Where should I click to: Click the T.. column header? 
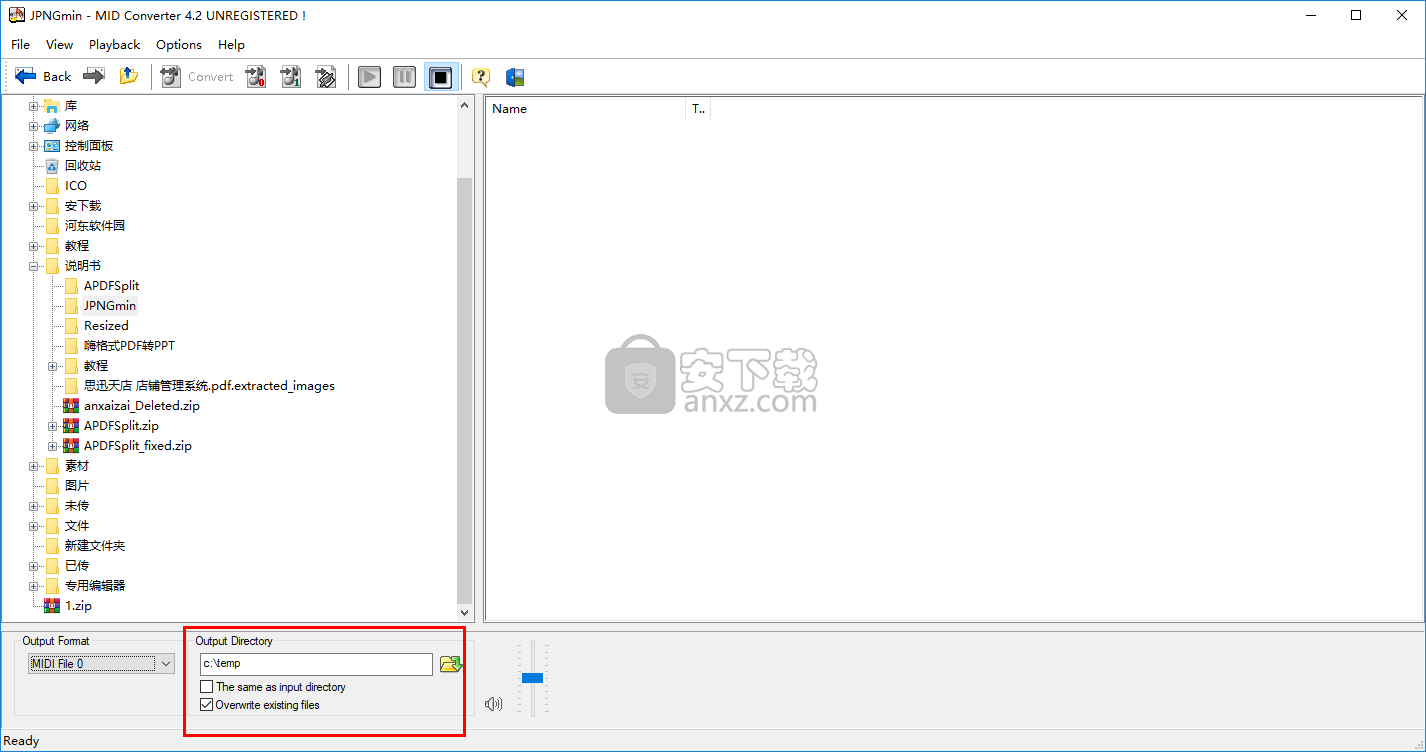(698, 108)
